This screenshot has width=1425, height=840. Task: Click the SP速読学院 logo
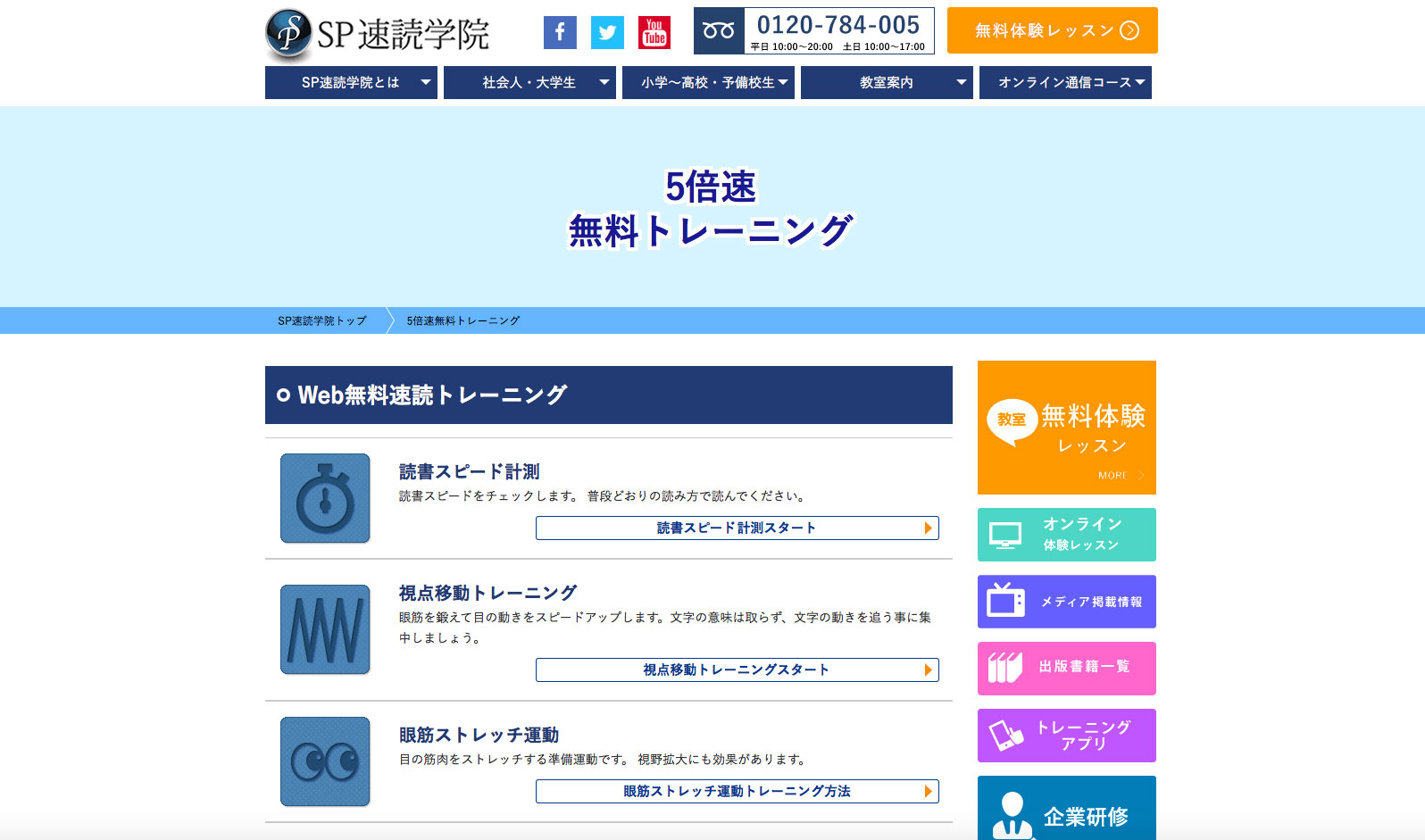[x=378, y=35]
